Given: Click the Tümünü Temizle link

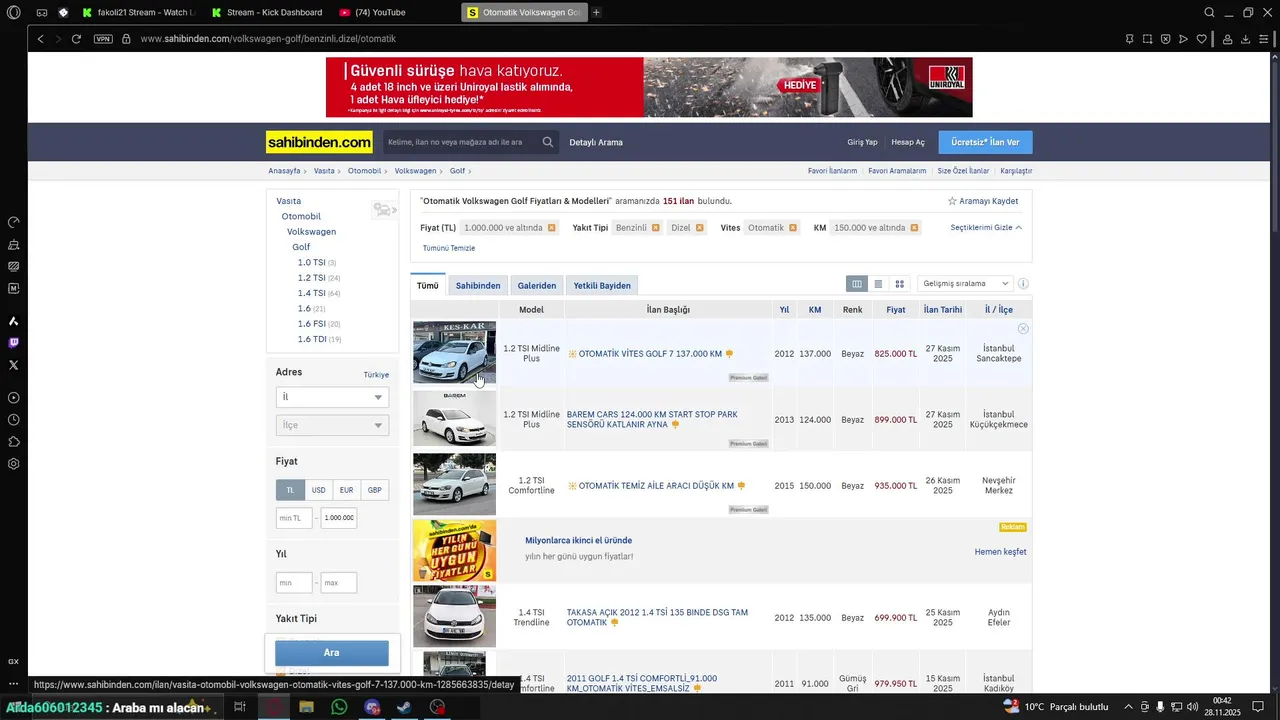Looking at the screenshot, I should (449, 248).
